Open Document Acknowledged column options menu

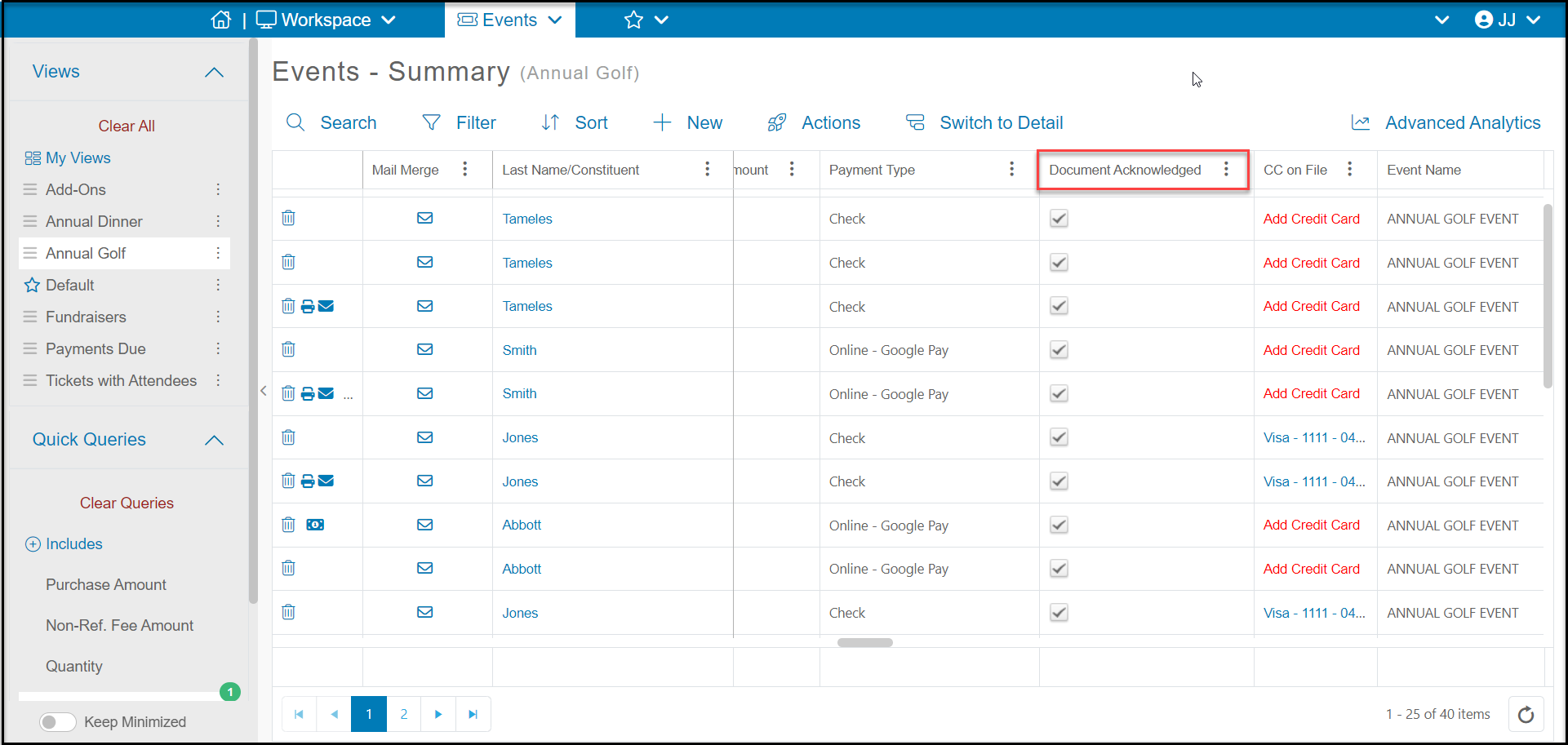point(1226,169)
